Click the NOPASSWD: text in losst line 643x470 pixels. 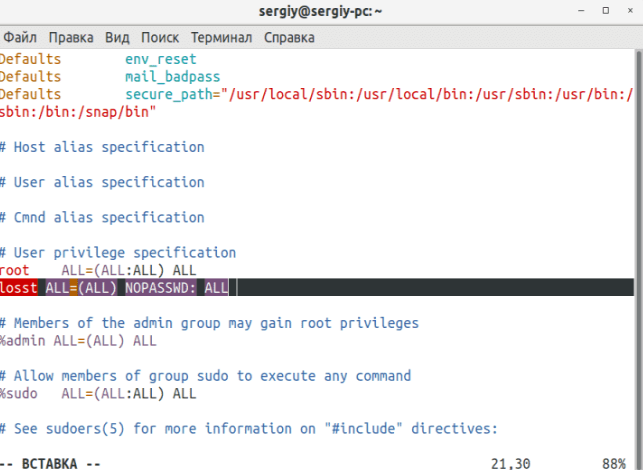coord(160,288)
